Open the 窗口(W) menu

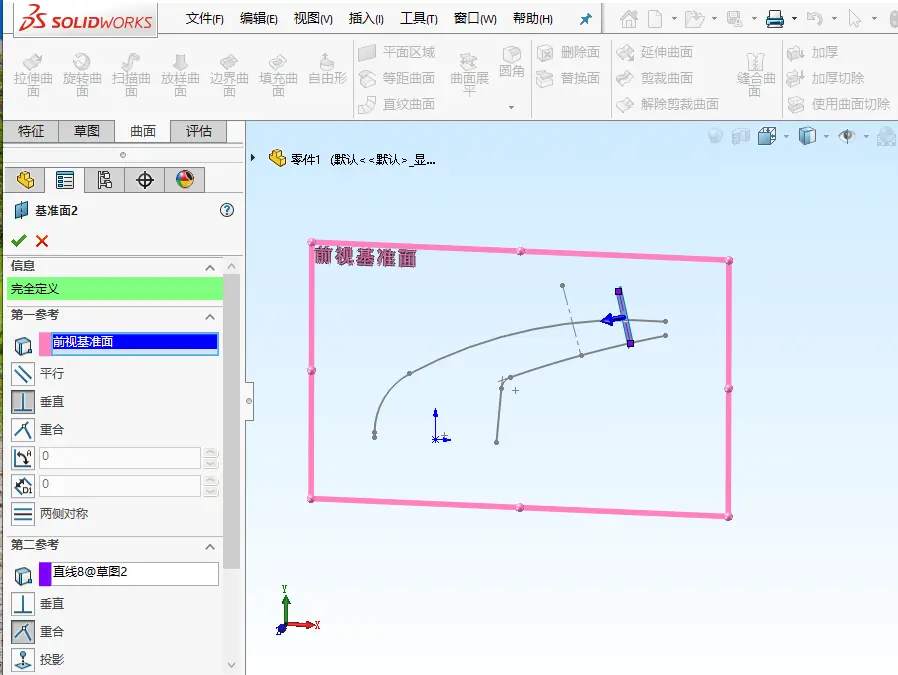coord(475,18)
